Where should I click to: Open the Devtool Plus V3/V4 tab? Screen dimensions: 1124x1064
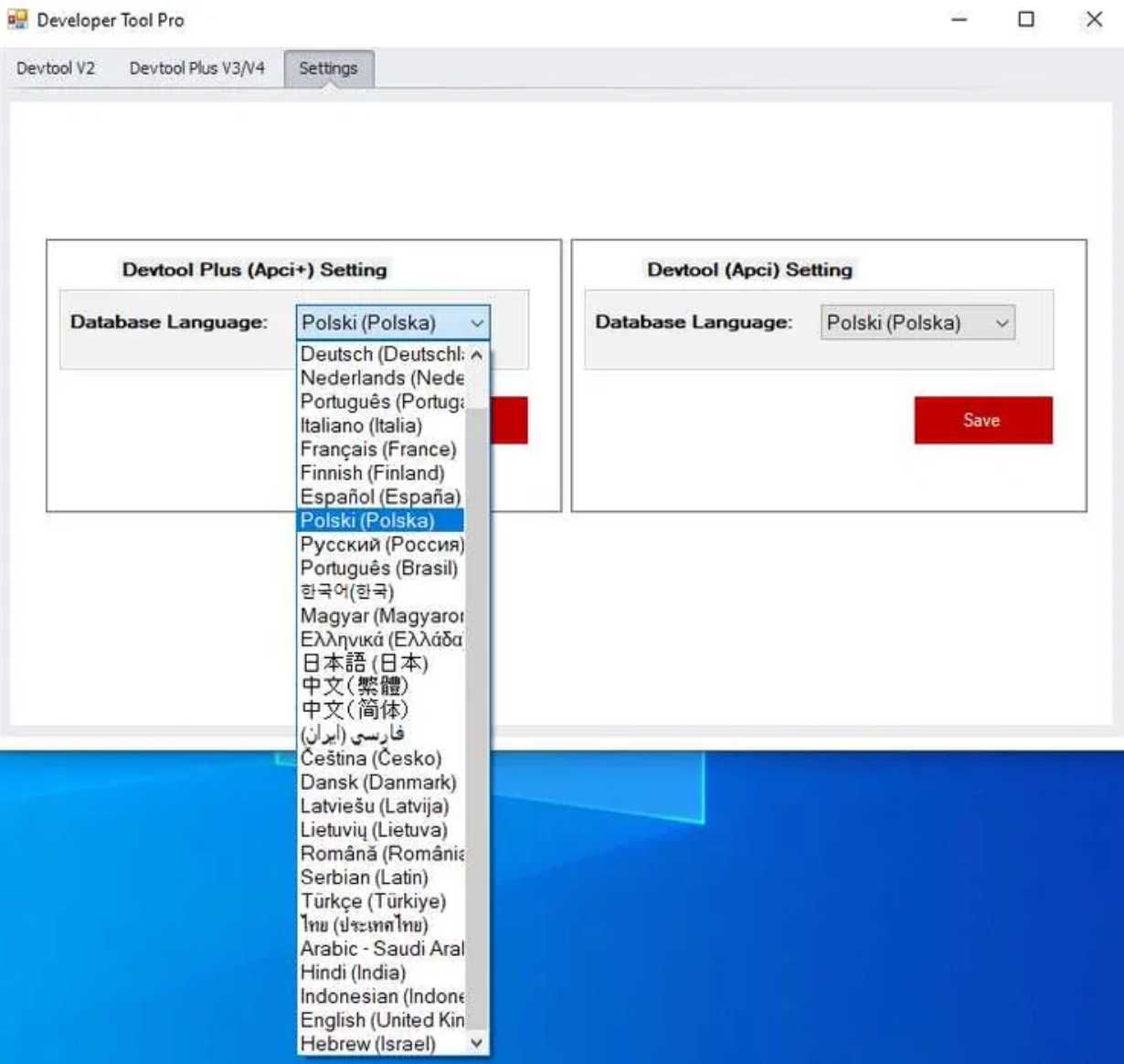click(197, 69)
